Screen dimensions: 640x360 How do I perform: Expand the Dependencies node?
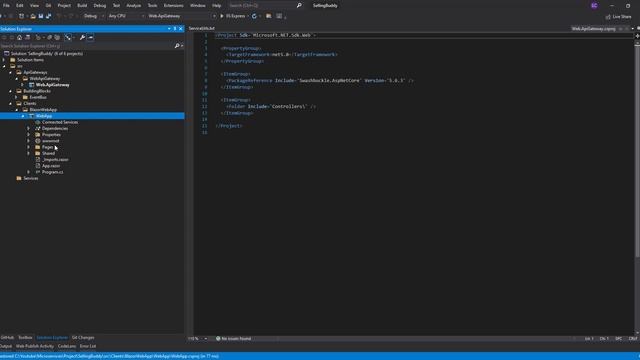click(29, 129)
